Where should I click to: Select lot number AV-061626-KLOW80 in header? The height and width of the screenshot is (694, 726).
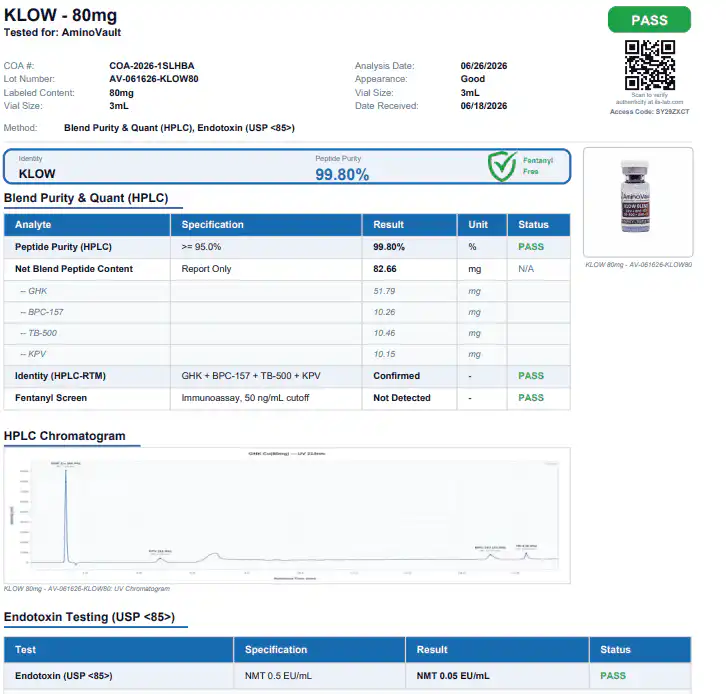pyautogui.click(x=154, y=79)
